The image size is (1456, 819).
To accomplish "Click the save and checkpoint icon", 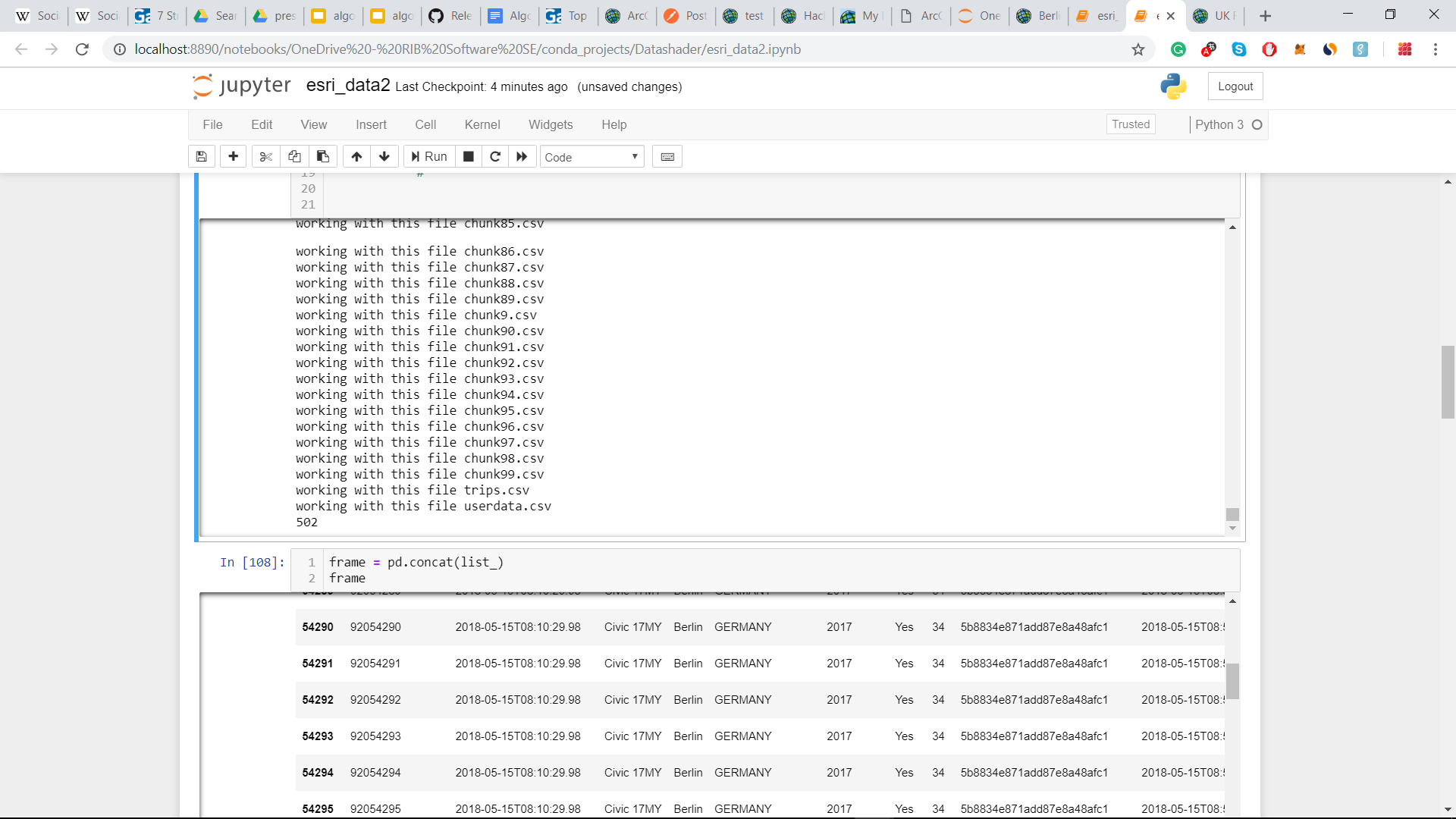I will [x=201, y=157].
